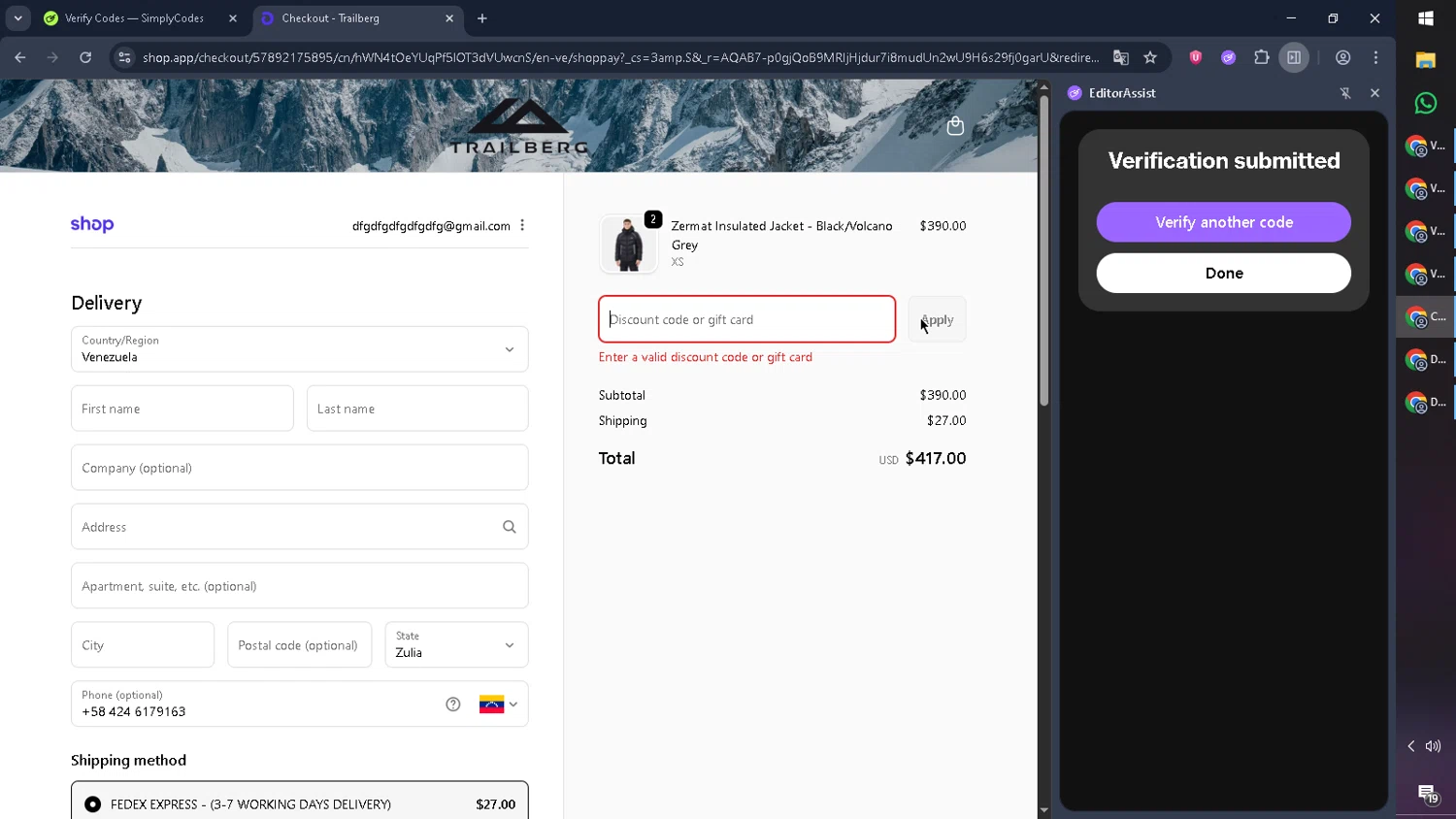Click the translate page icon
Viewport: 1456px width, 819px height.
click(1121, 57)
